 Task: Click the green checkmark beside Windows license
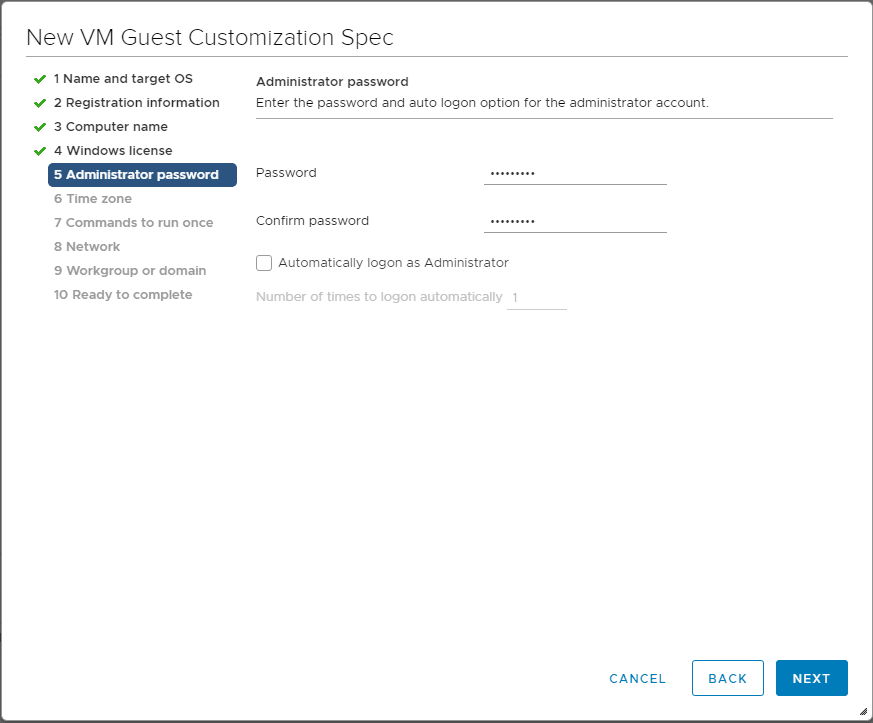tap(40, 151)
